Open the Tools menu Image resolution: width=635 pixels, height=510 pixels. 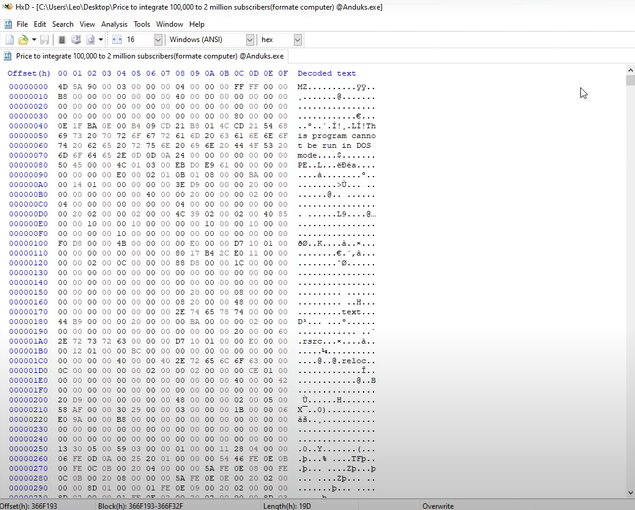(x=142, y=24)
